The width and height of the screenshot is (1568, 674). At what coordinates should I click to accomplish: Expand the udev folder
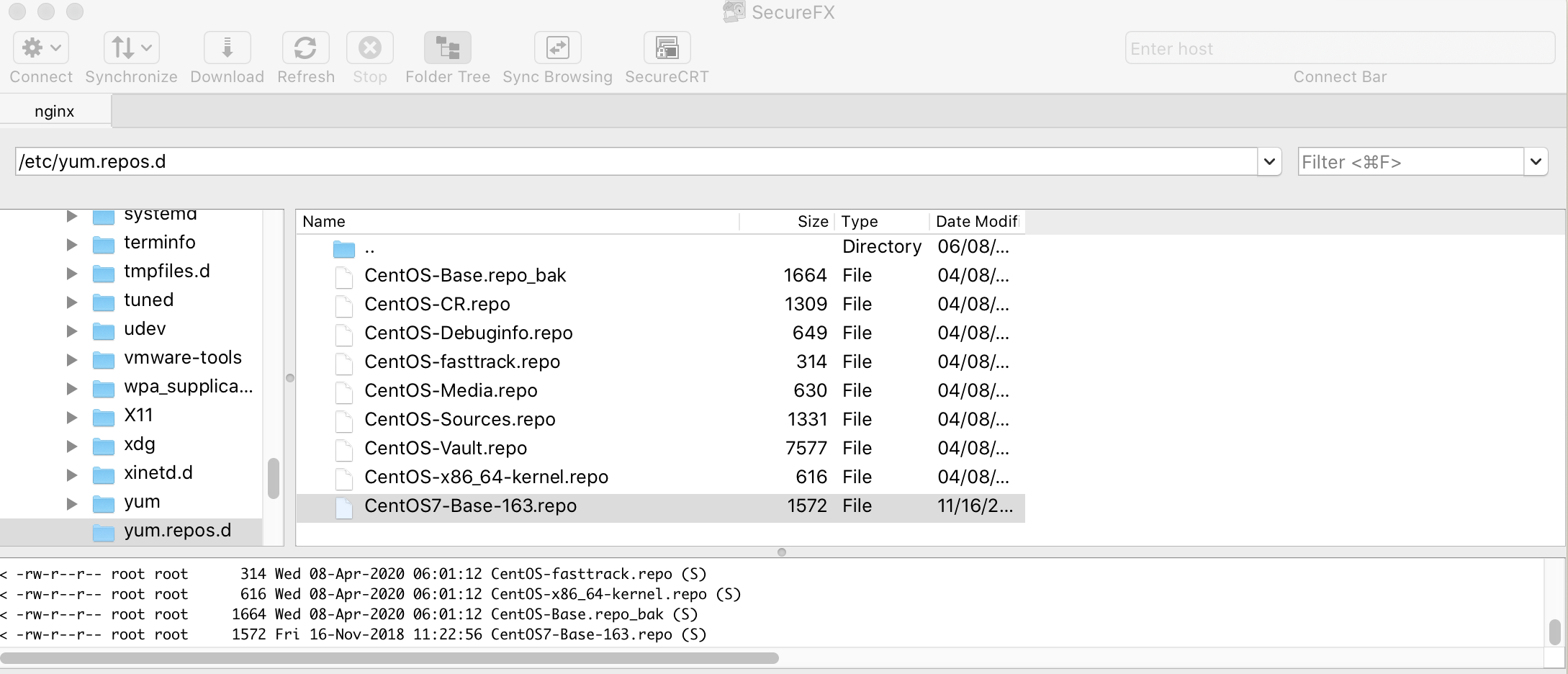(71, 331)
